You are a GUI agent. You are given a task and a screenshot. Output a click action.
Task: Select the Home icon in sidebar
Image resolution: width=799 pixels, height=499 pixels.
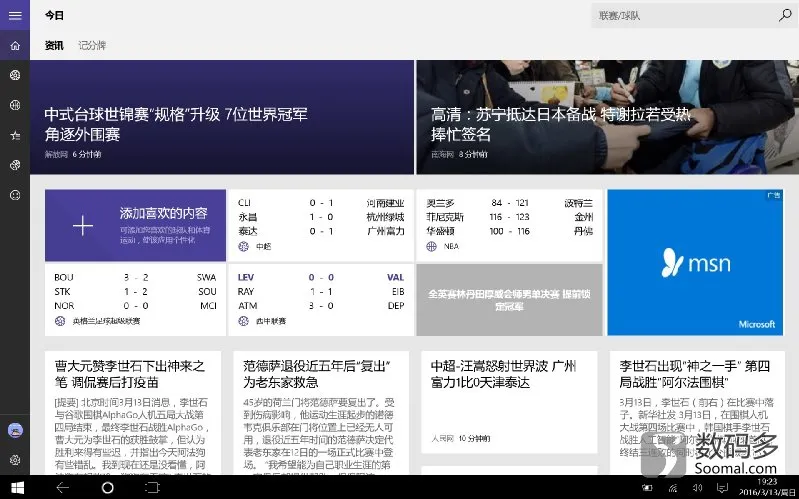point(15,45)
